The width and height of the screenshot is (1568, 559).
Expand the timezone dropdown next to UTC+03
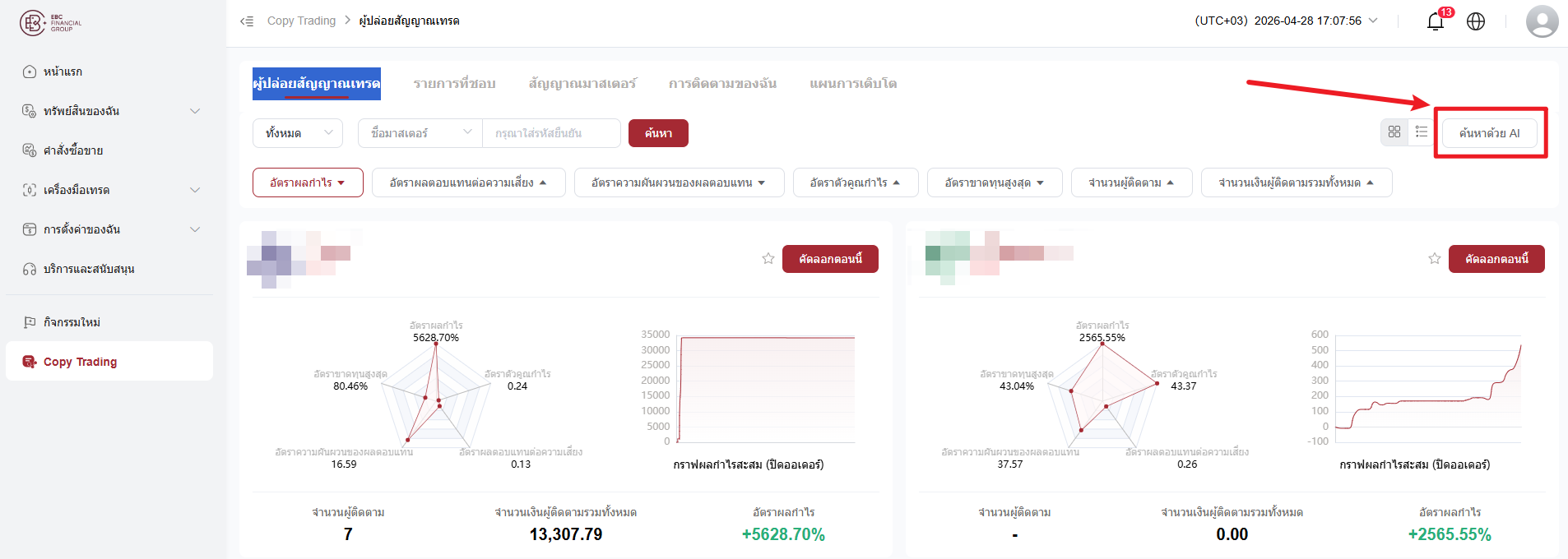(1373, 21)
